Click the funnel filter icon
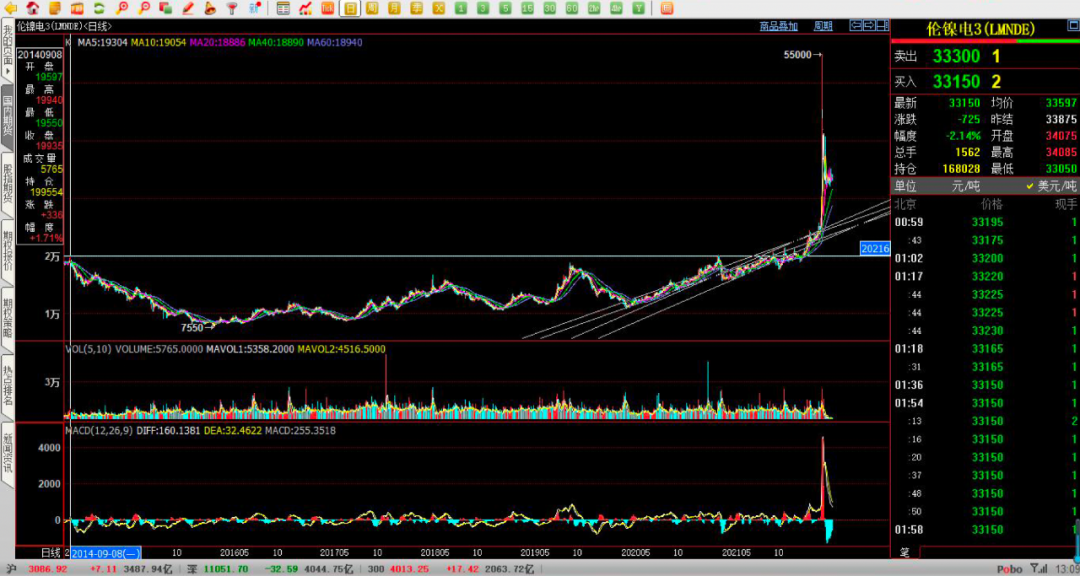The width and height of the screenshot is (1080, 576). [x=232, y=8]
